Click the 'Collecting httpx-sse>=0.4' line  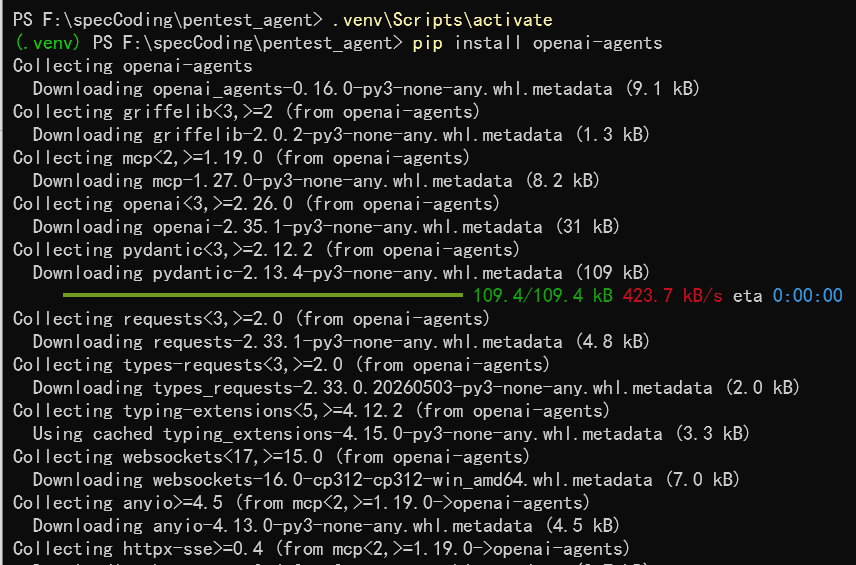[x=321, y=549]
